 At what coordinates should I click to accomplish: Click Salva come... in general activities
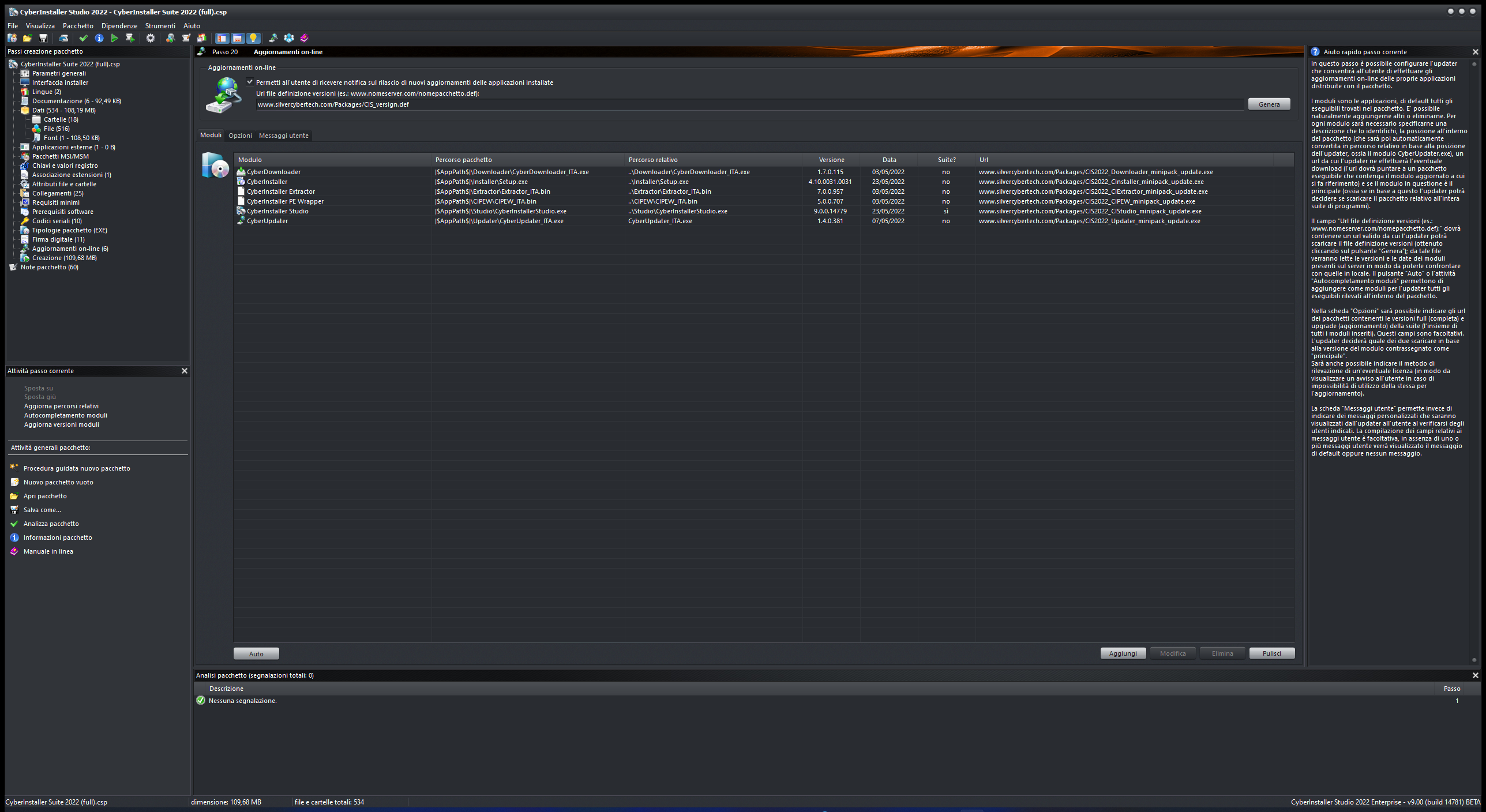(x=42, y=510)
